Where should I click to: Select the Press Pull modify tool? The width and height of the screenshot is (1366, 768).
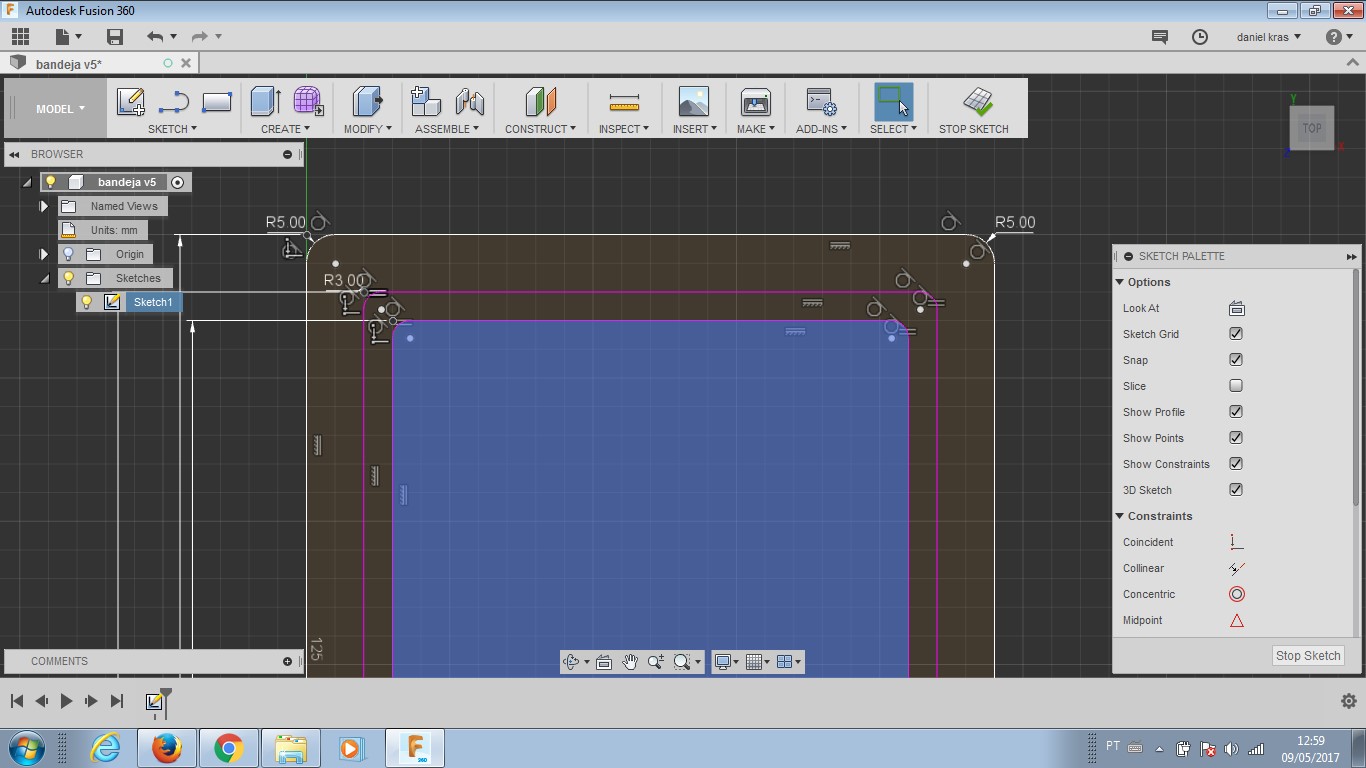[x=368, y=101]
